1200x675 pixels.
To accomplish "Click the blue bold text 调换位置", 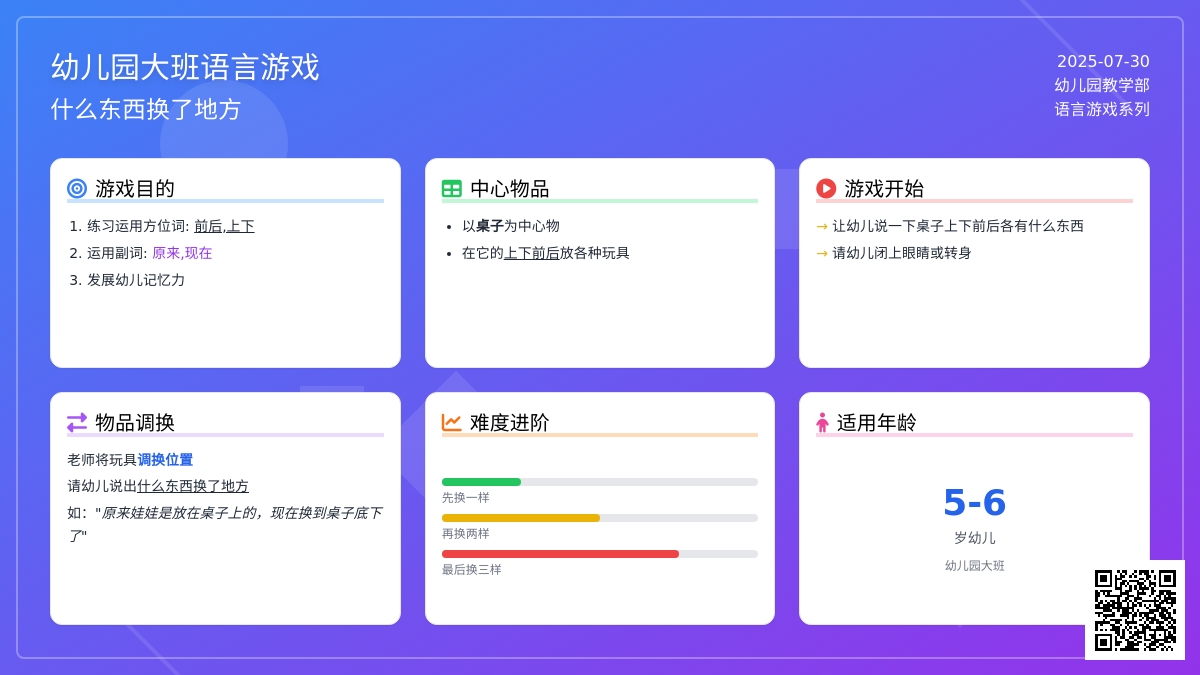I will (x=165, y=460).
